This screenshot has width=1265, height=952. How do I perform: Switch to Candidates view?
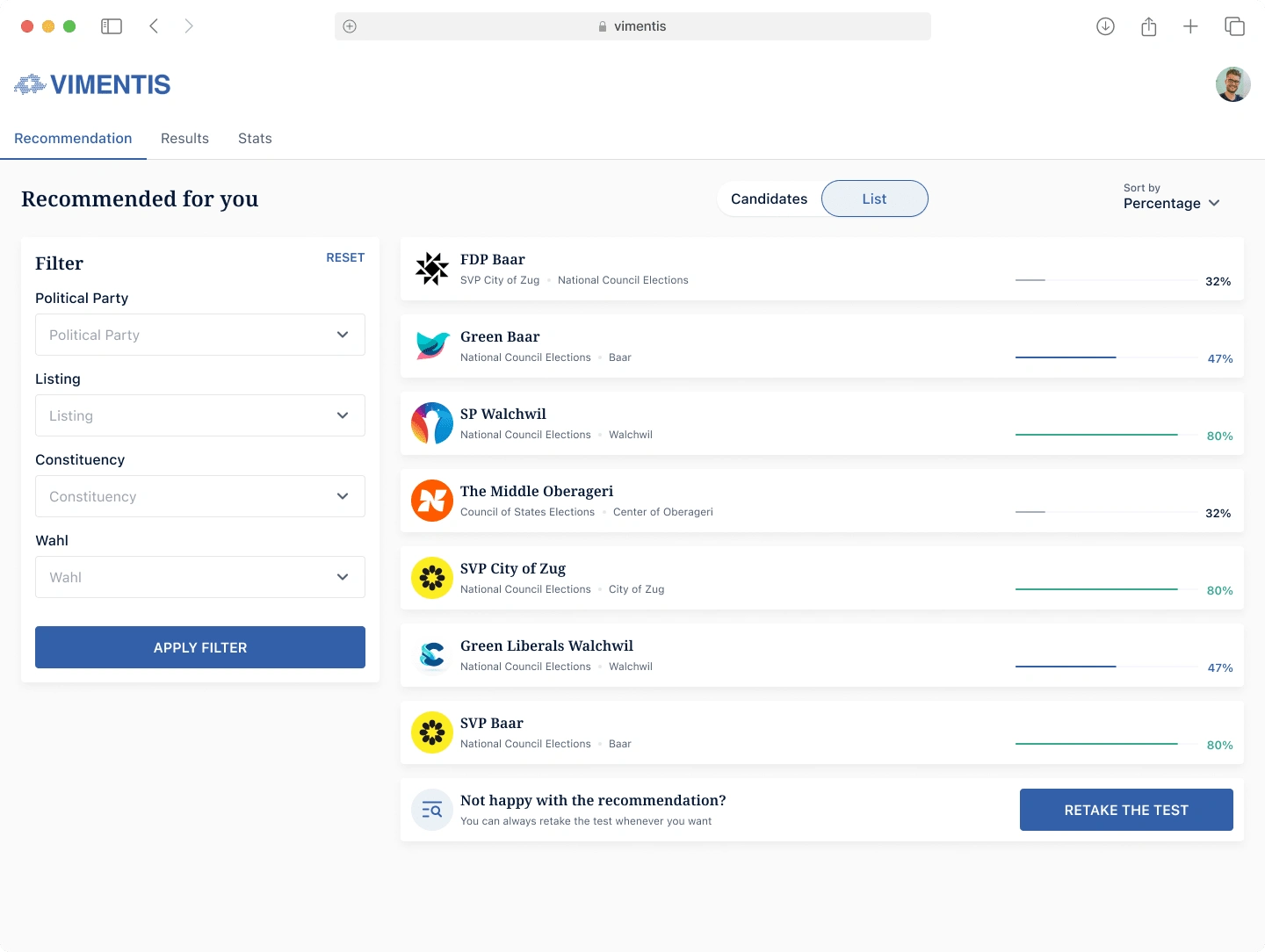pos(770,198)
